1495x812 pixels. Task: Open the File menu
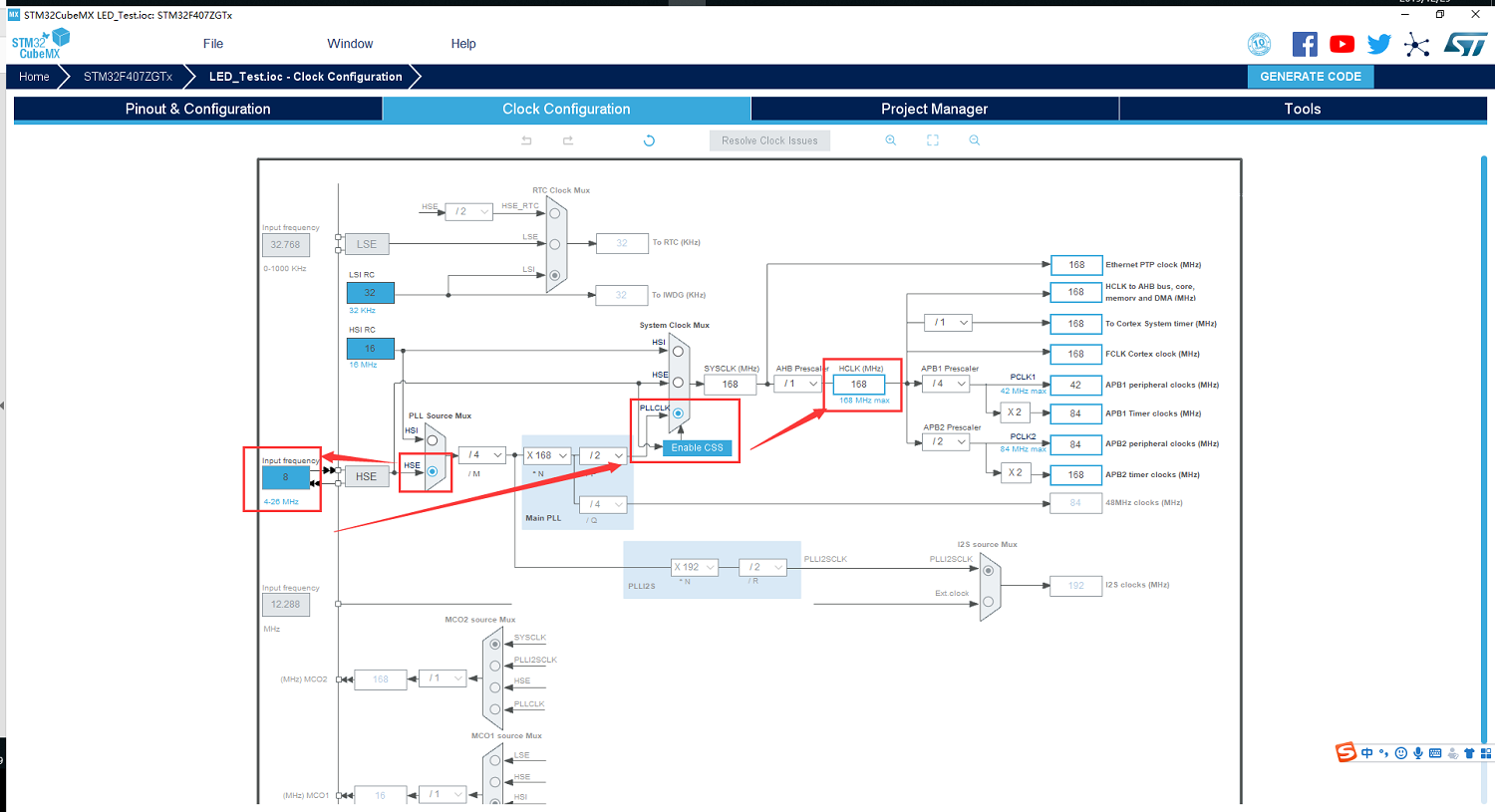point(213,44)
